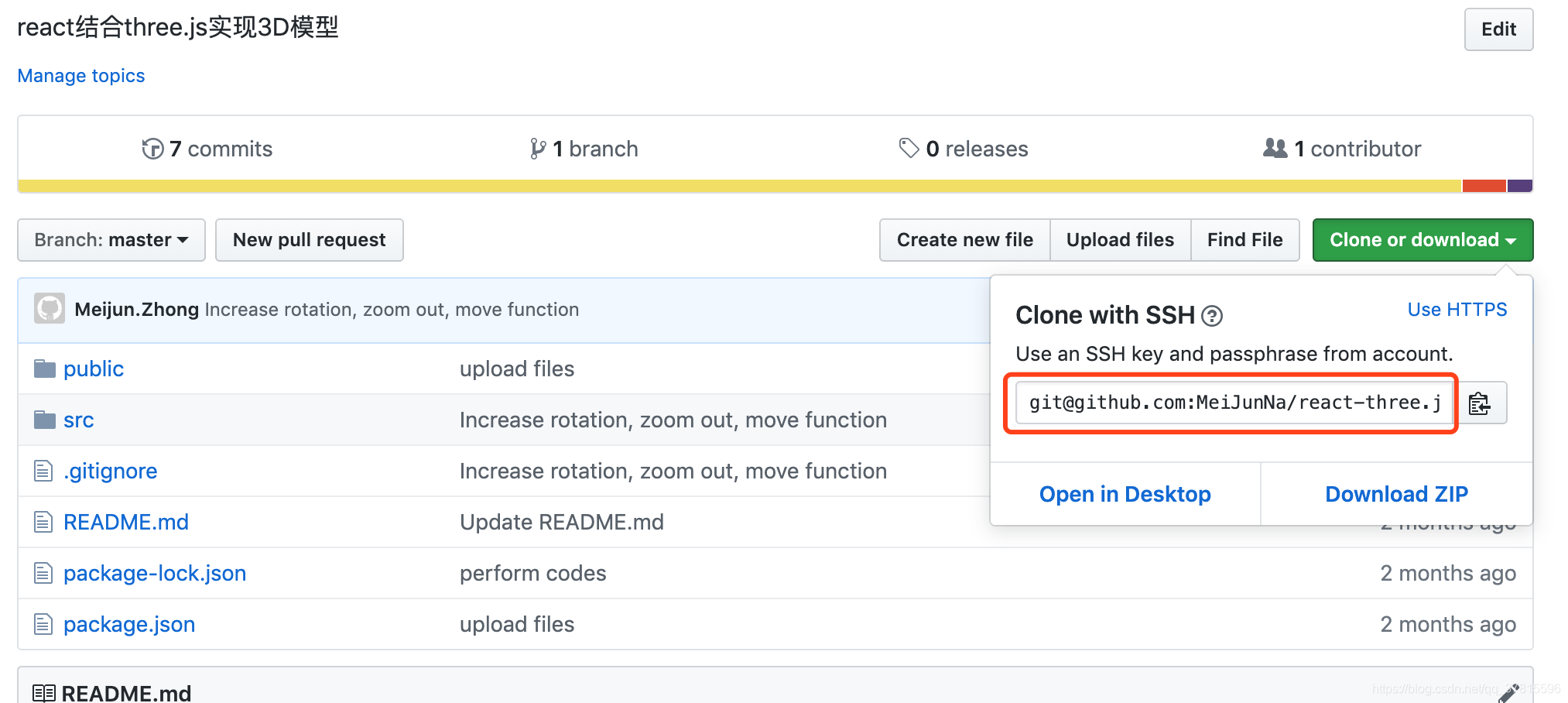Click .gitignore's commit message about rotation
The image size is (1568, 703).
[673, 471]
